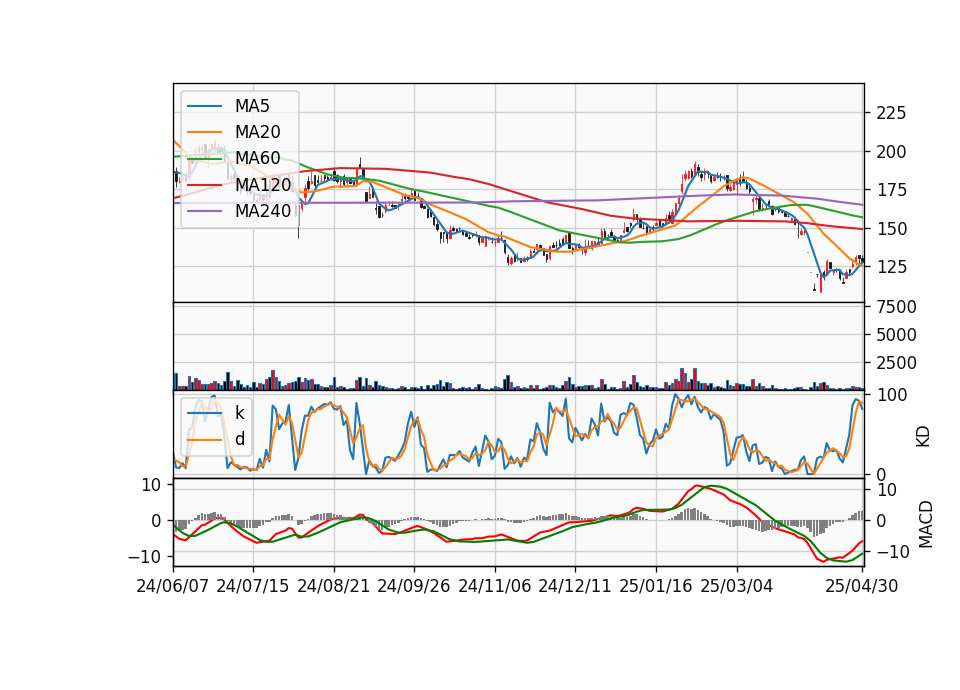Viewport: 960px width, 690px height.
Task: Click the 125 price axis tick
Action: click(x=891, y=267)
